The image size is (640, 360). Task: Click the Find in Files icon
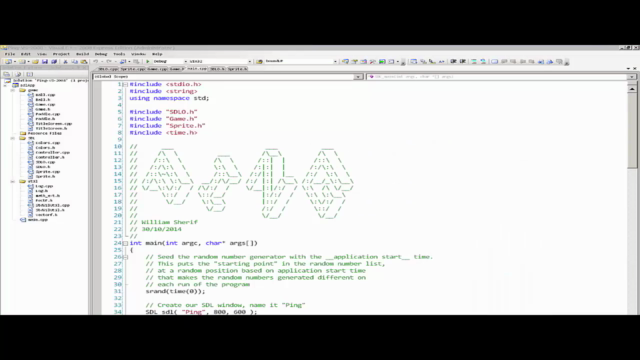[259, 62]
